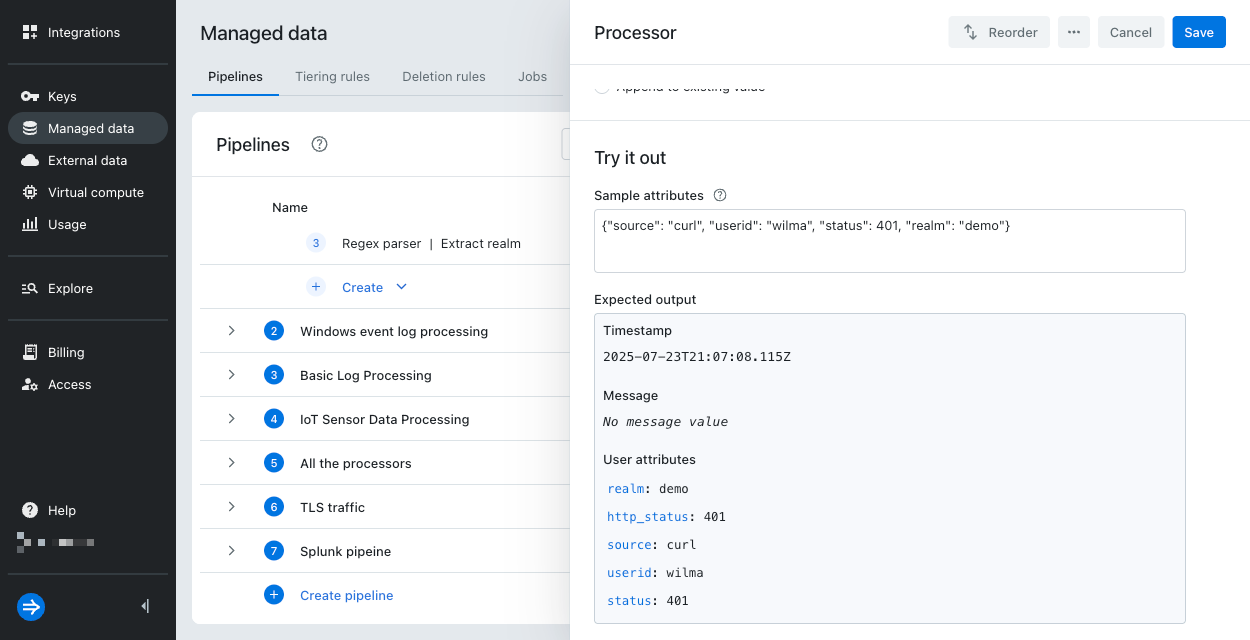Open Pipelines help tooltip icon
Screen dimensions: 1250x640
point(319,144)
